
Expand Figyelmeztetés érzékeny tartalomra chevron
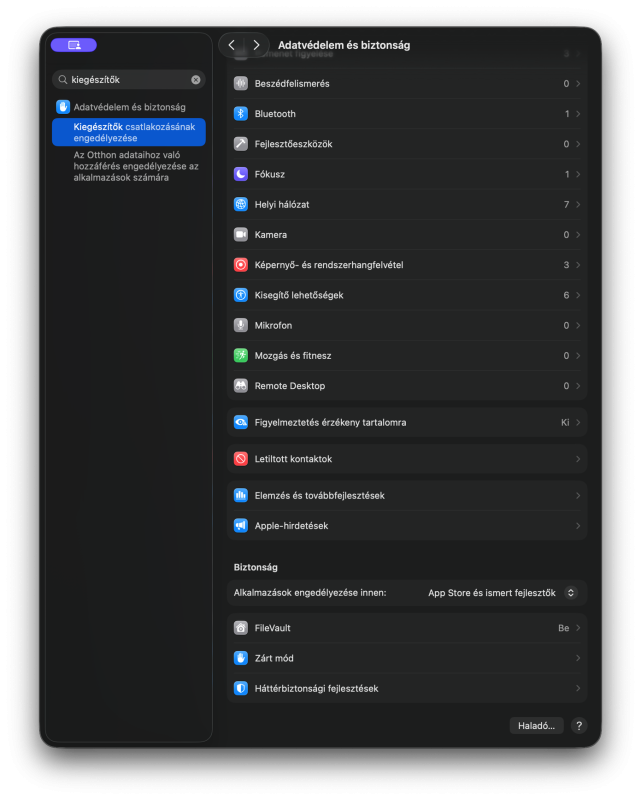click(578, 422)
